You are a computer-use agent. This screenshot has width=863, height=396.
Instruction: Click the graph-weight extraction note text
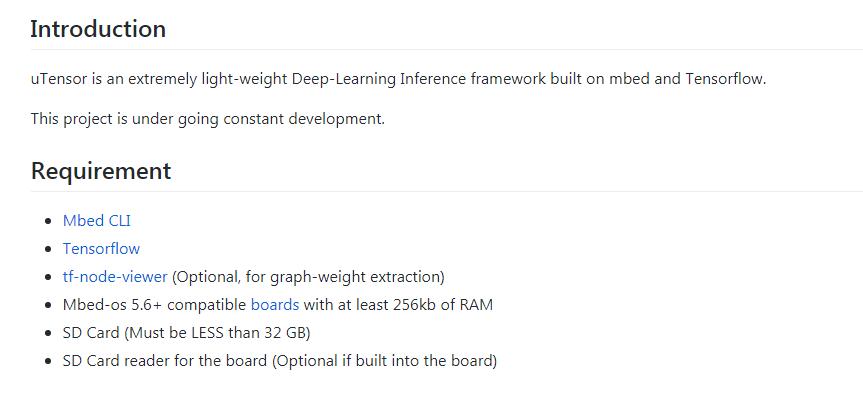(x=308, y=276)
